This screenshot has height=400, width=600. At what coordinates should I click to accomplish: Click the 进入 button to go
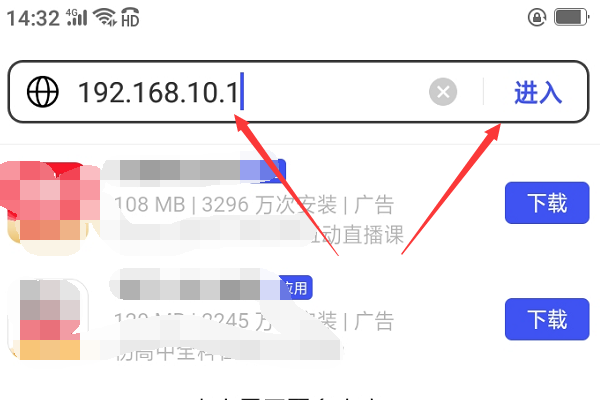point(538,93)
